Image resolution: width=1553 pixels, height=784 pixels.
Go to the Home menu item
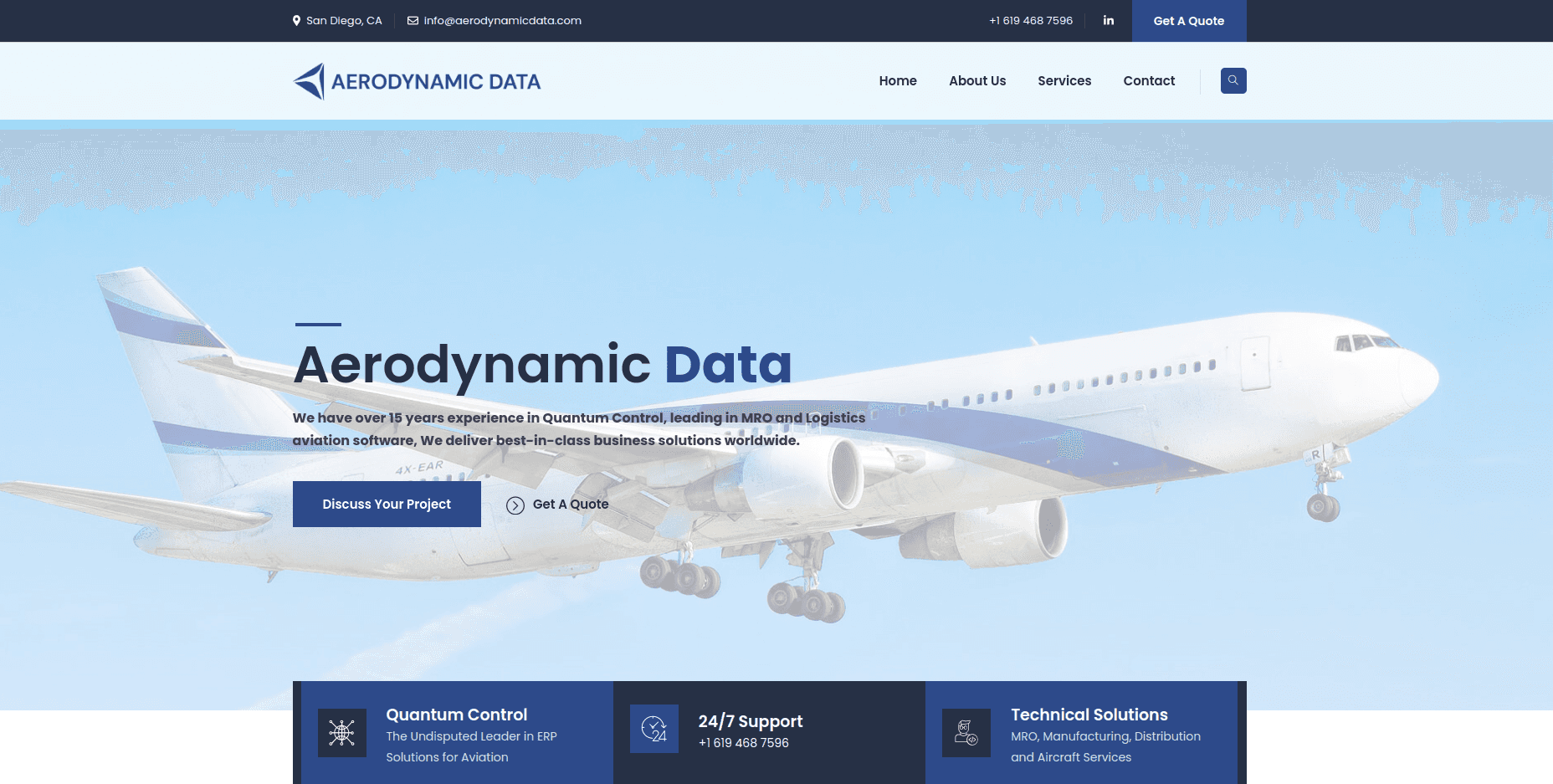coord(898,81)
